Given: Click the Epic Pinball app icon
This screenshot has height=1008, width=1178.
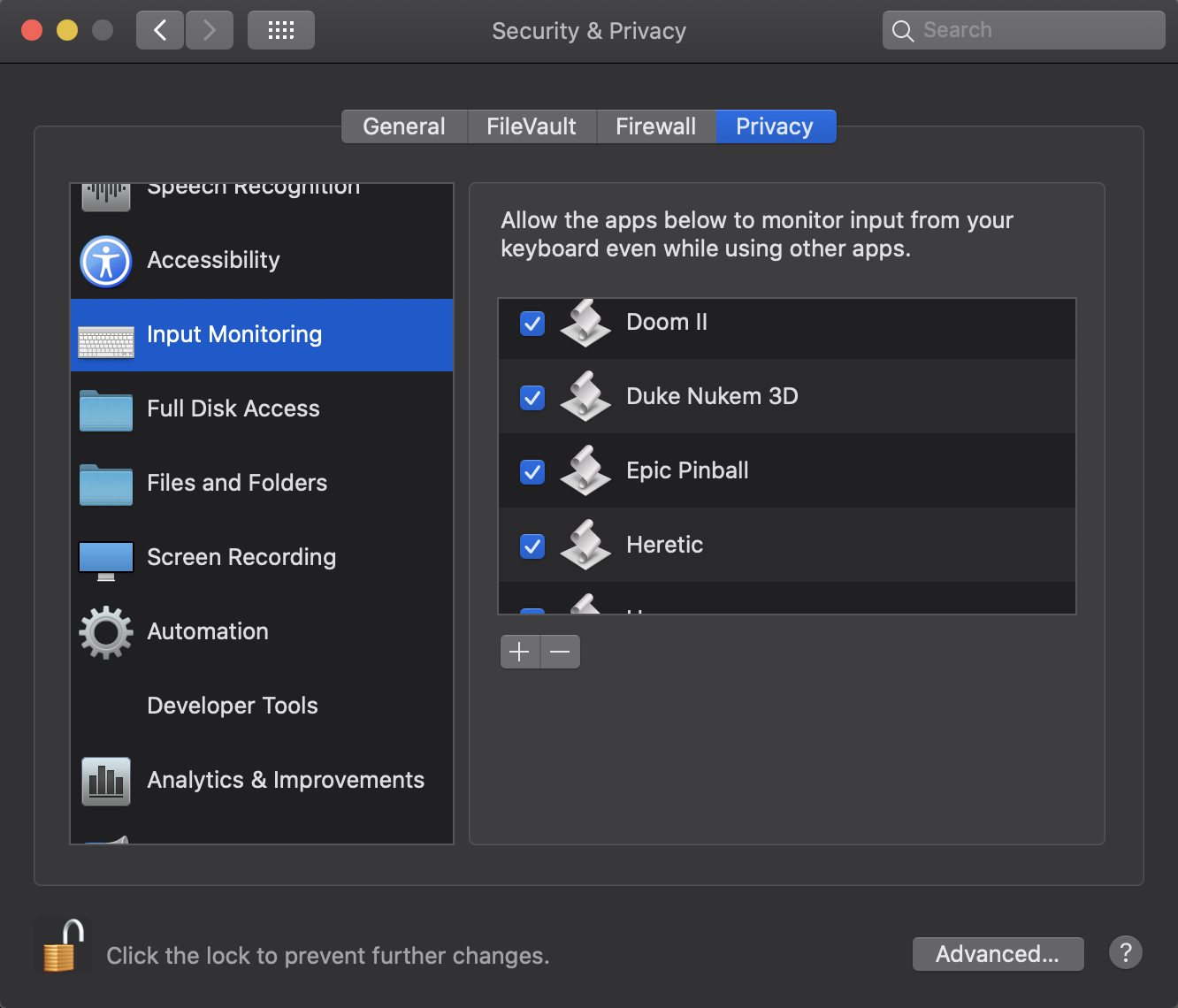Looking at the screenshot, I should click(585, 470).
